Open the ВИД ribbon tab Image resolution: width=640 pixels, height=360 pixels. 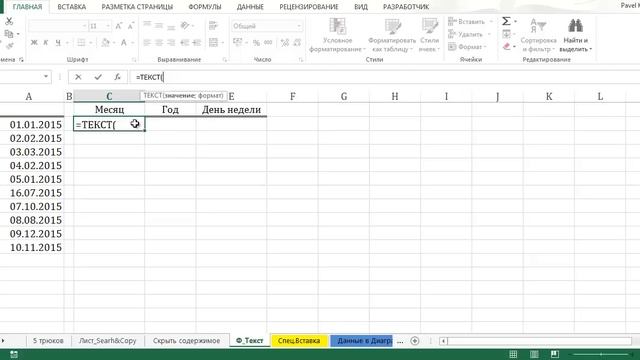tap(361, 7)
